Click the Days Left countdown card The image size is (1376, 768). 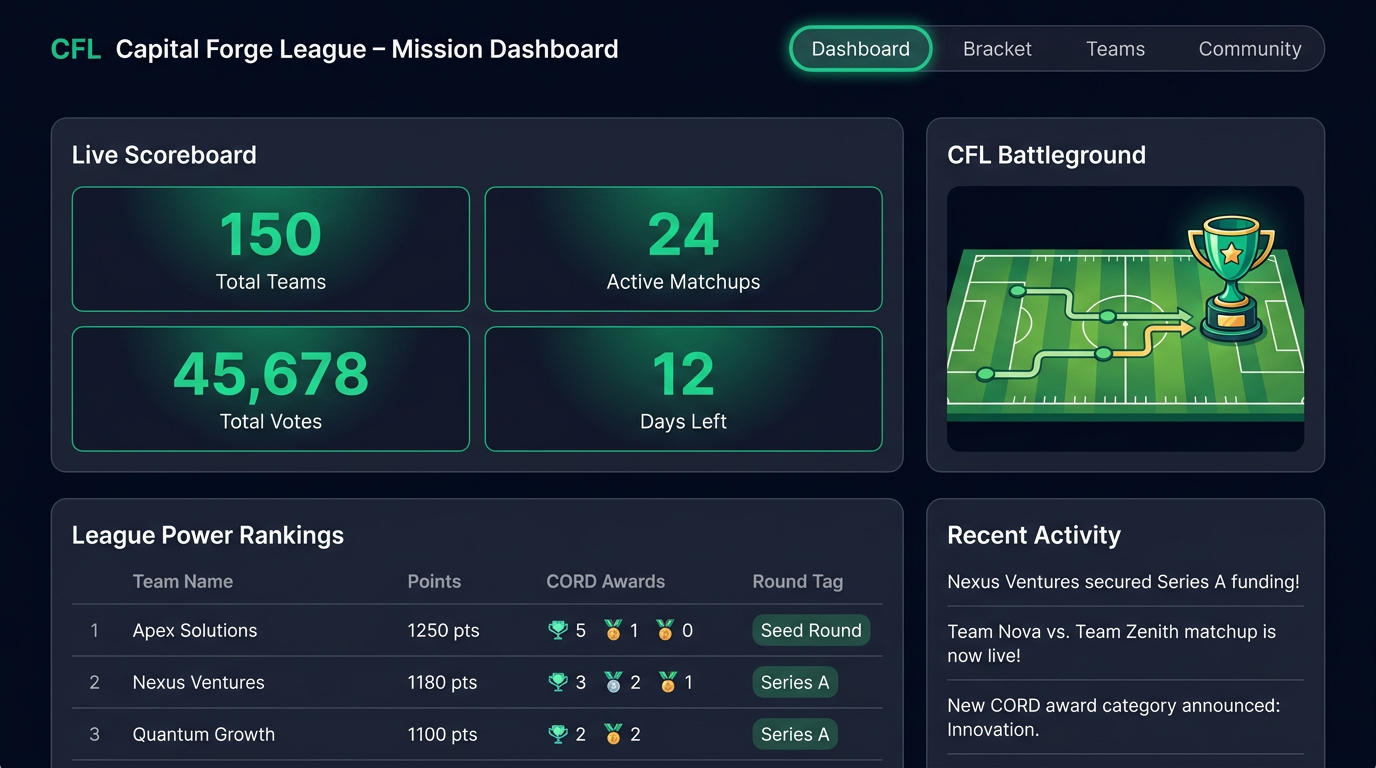(684, 389)
